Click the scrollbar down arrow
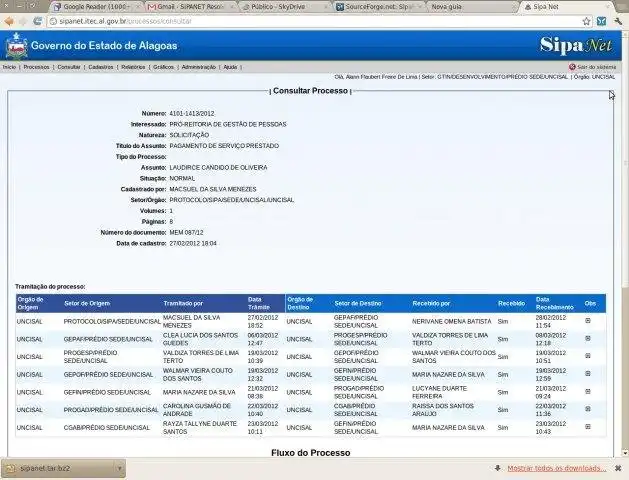The height and width of the screenshot is (480, 629). point(625,453)
